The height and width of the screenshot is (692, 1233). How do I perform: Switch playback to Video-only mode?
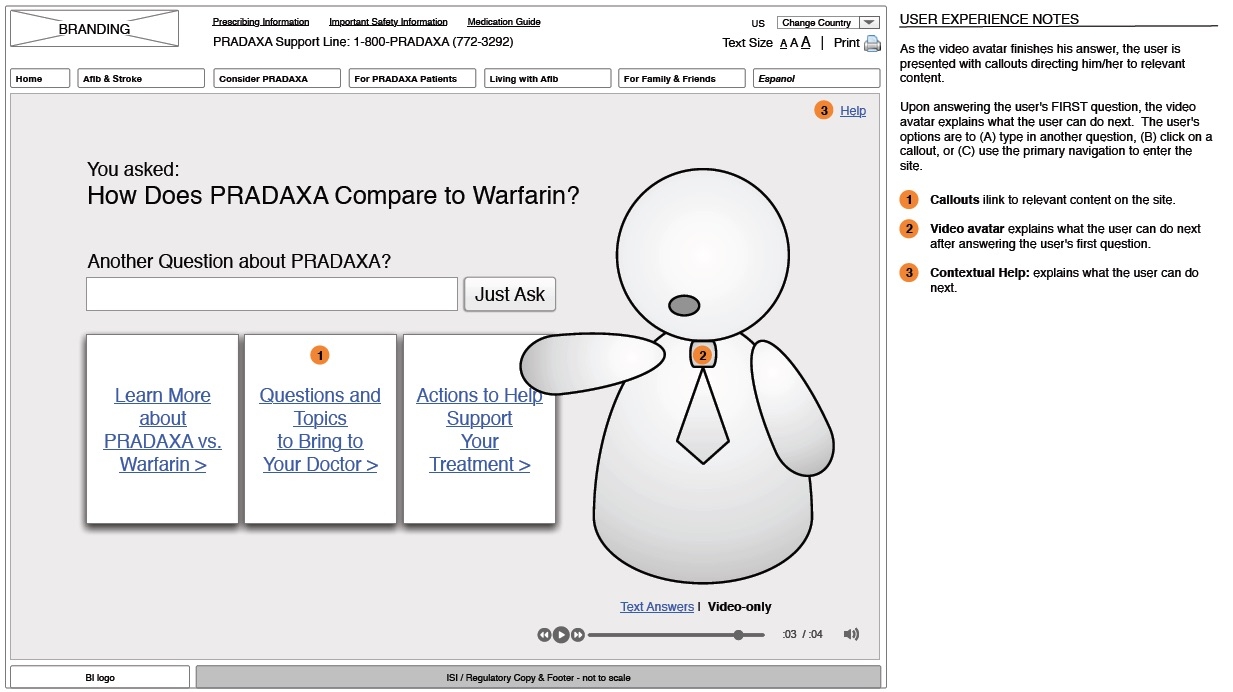pos(740,606)
